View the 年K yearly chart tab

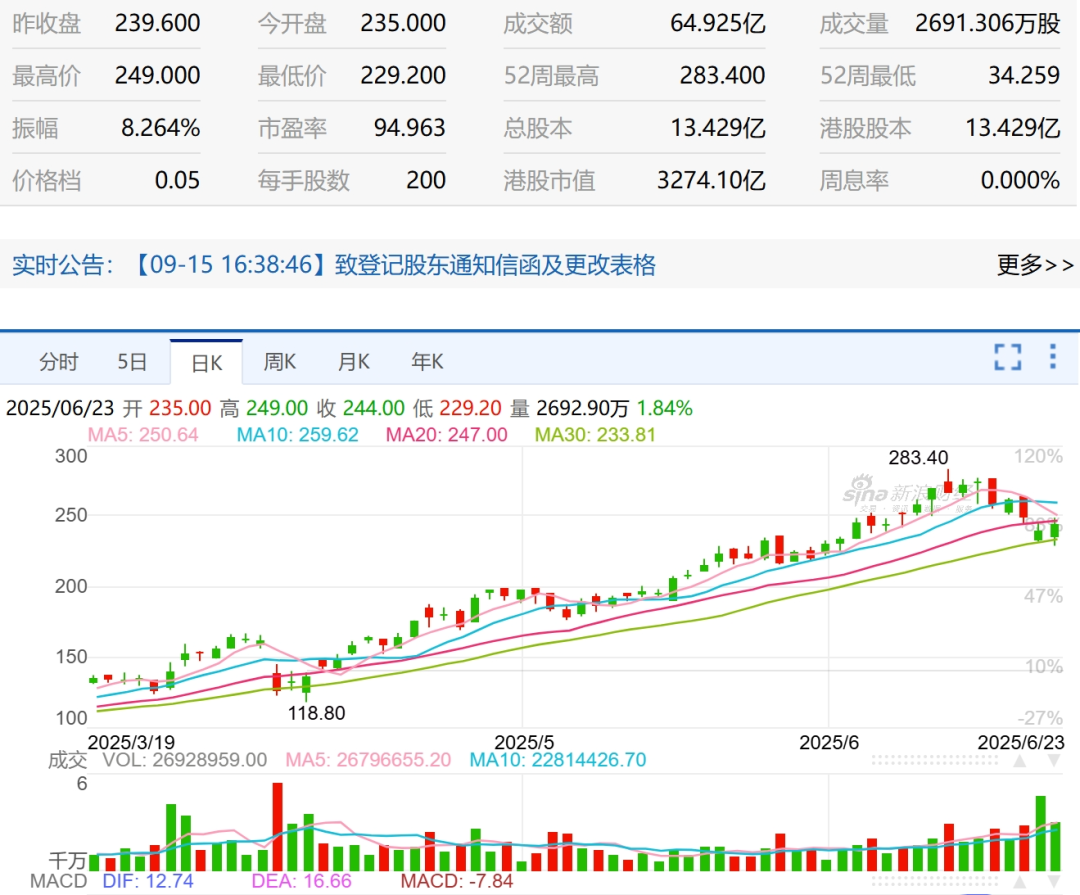(427, 362)
